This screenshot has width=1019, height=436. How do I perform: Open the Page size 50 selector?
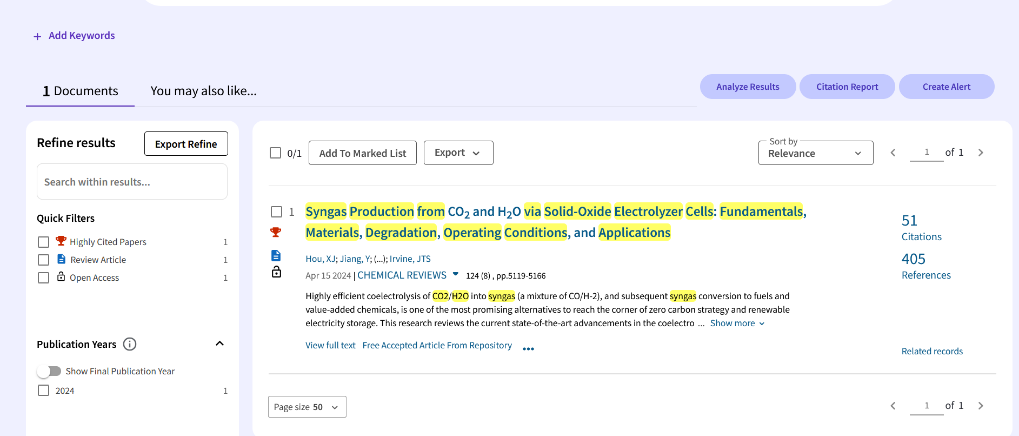[307, 407]
